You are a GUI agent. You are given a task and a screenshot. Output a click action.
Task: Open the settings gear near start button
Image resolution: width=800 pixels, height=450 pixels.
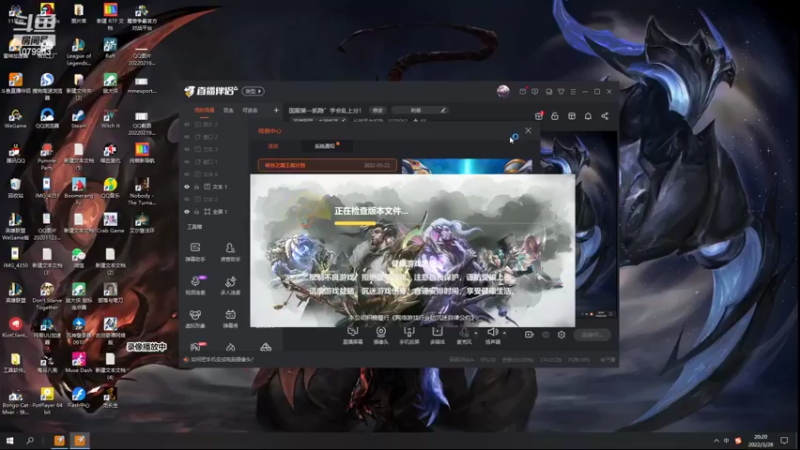pyautogui.click(x=561, y=335)
